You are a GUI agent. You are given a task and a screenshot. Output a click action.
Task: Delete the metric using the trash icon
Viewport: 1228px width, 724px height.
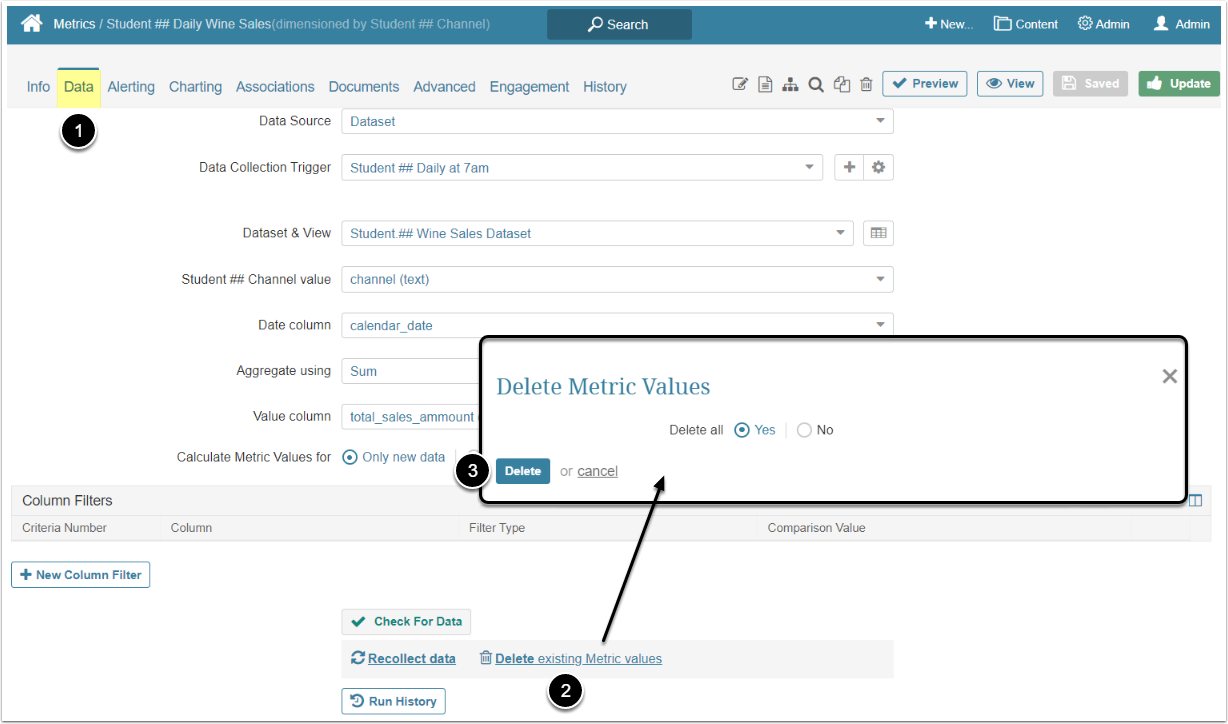(x=866, y=85)
